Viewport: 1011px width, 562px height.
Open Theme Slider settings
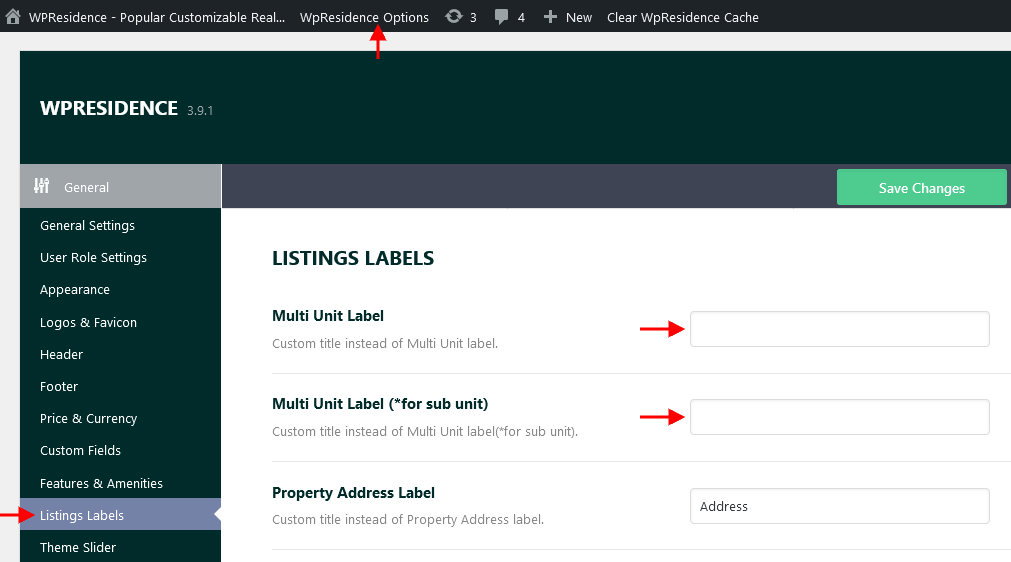[78, 547]
